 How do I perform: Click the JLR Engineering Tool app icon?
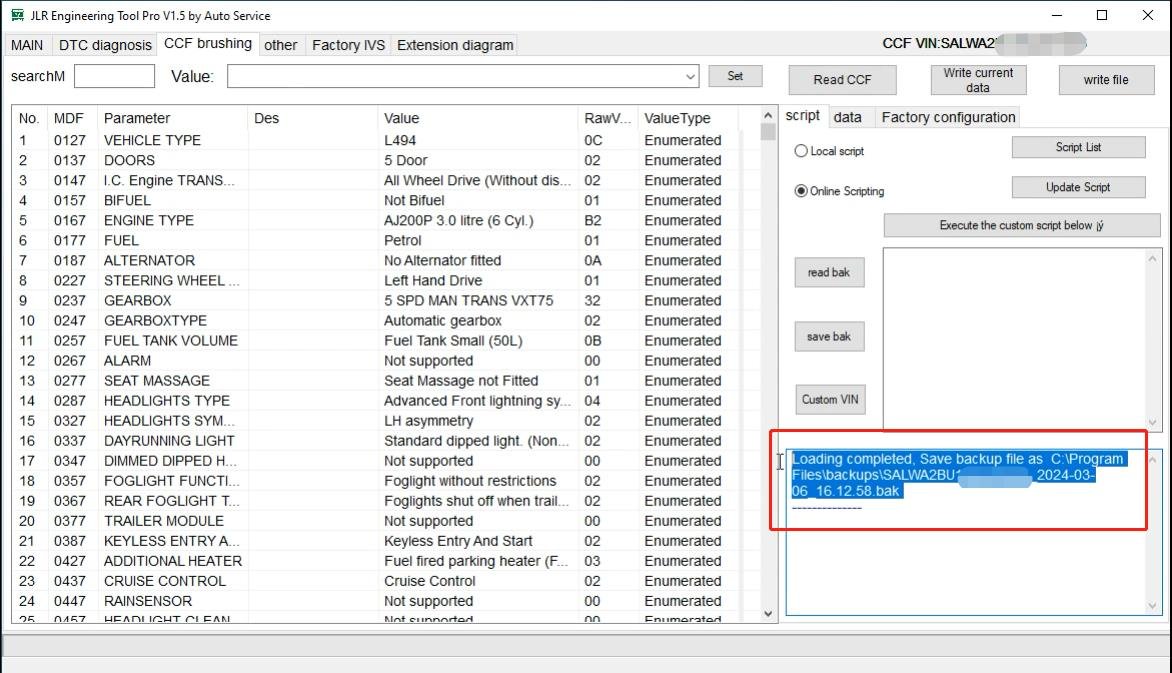(x=16, y=15)
